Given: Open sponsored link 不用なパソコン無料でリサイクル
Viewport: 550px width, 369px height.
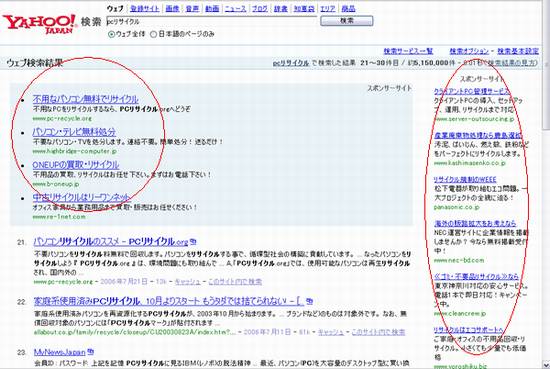Looking at the screenshot, I should (86, 99).
